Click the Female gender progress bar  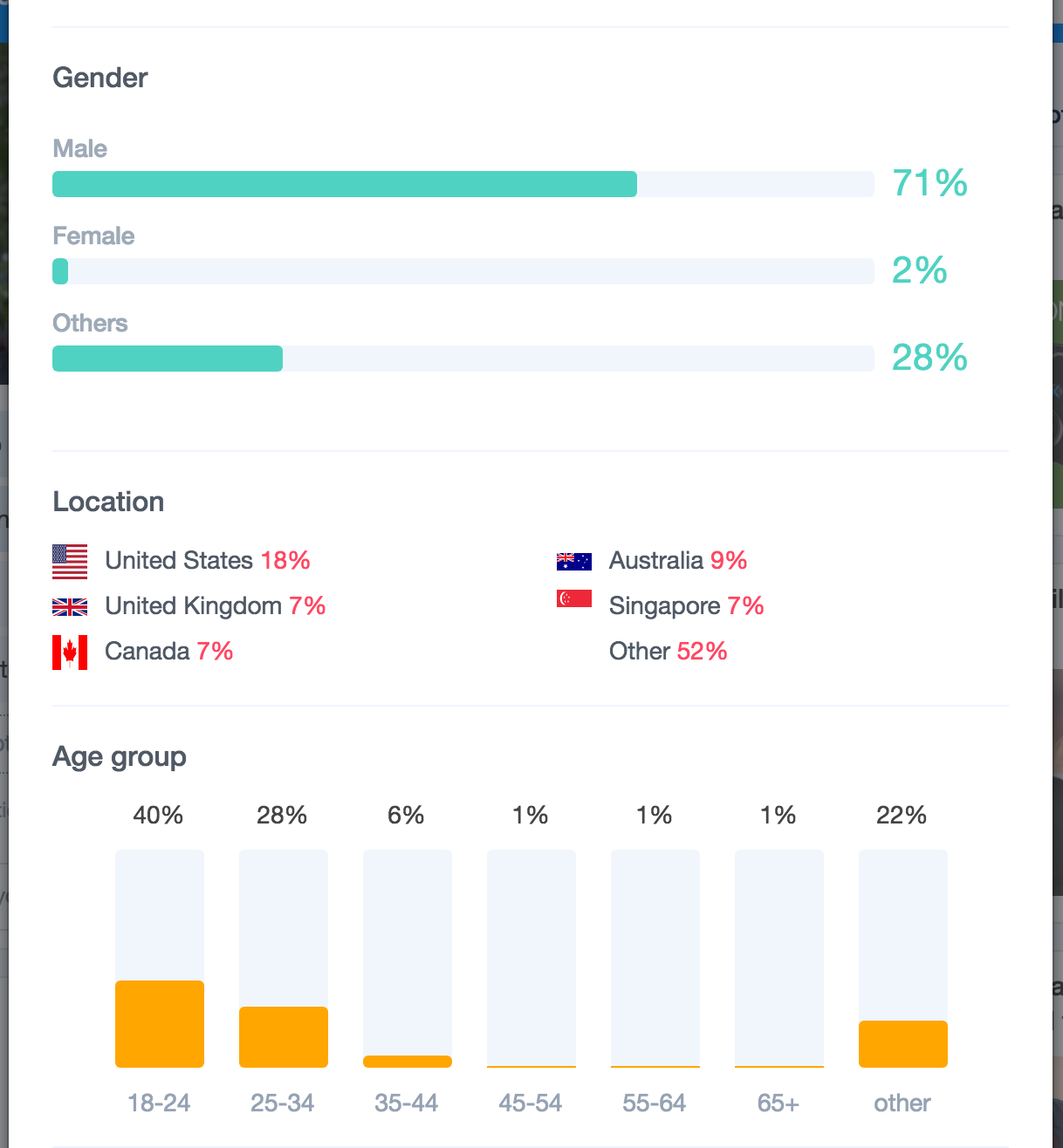point(463,271)
